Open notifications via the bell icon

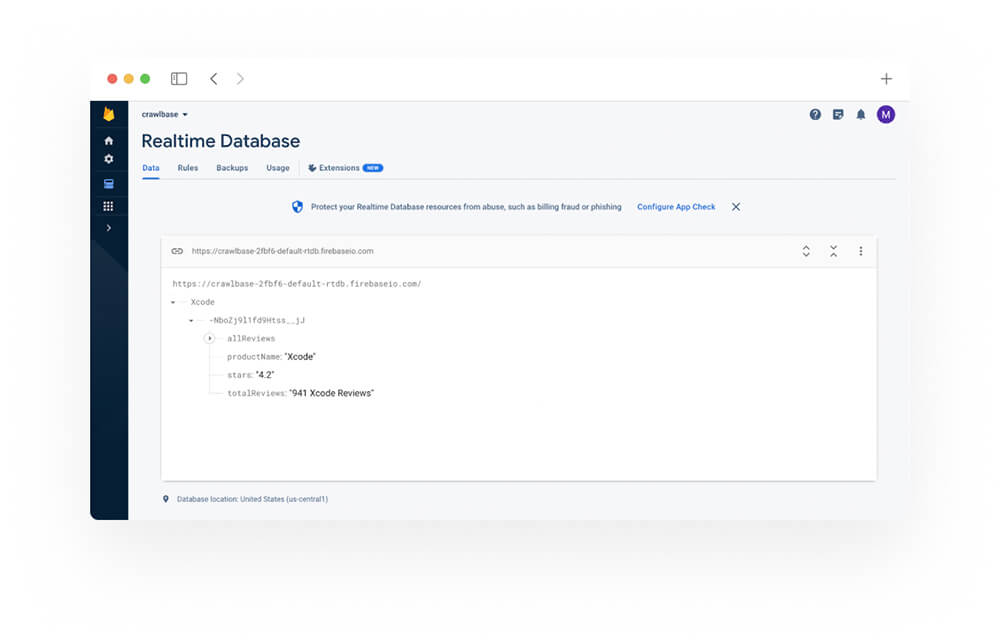861,114
